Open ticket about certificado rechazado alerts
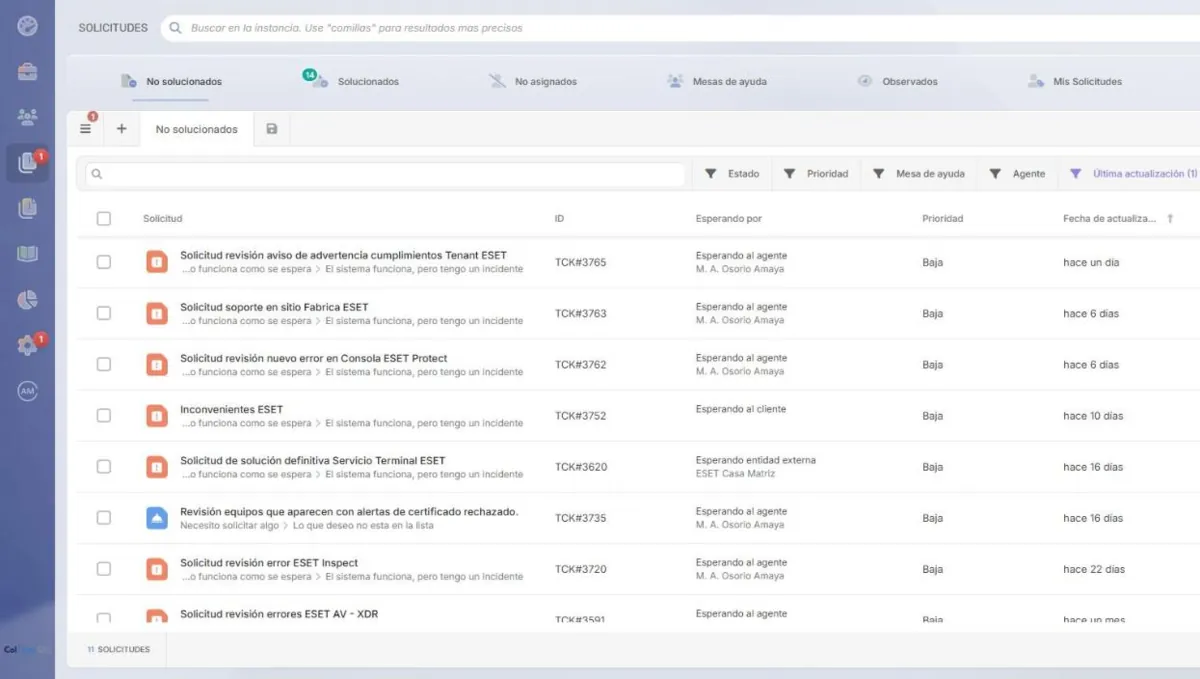 click(x=349, y=512)
